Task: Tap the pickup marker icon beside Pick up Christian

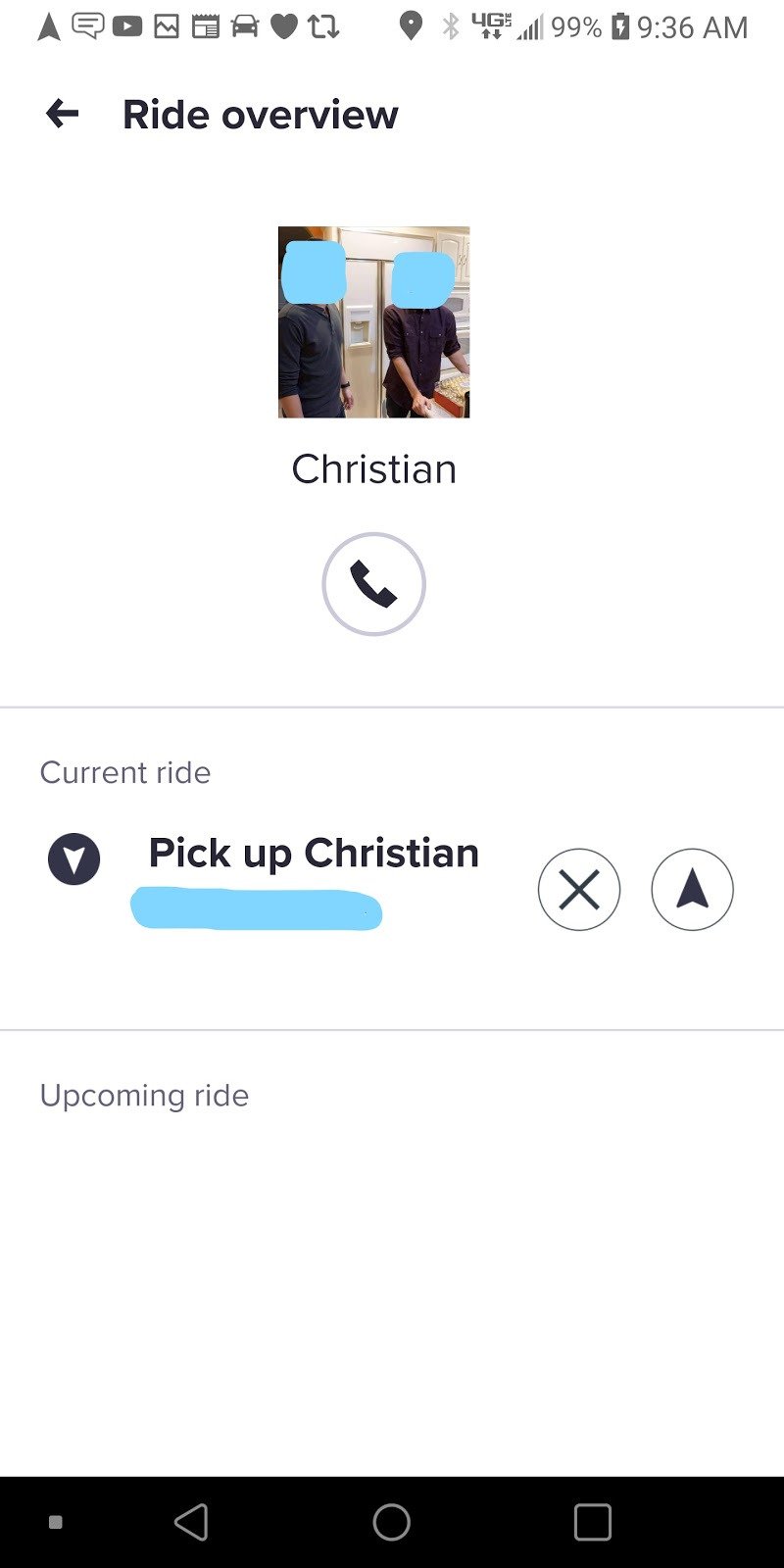Action: click(x=74, y=859)
